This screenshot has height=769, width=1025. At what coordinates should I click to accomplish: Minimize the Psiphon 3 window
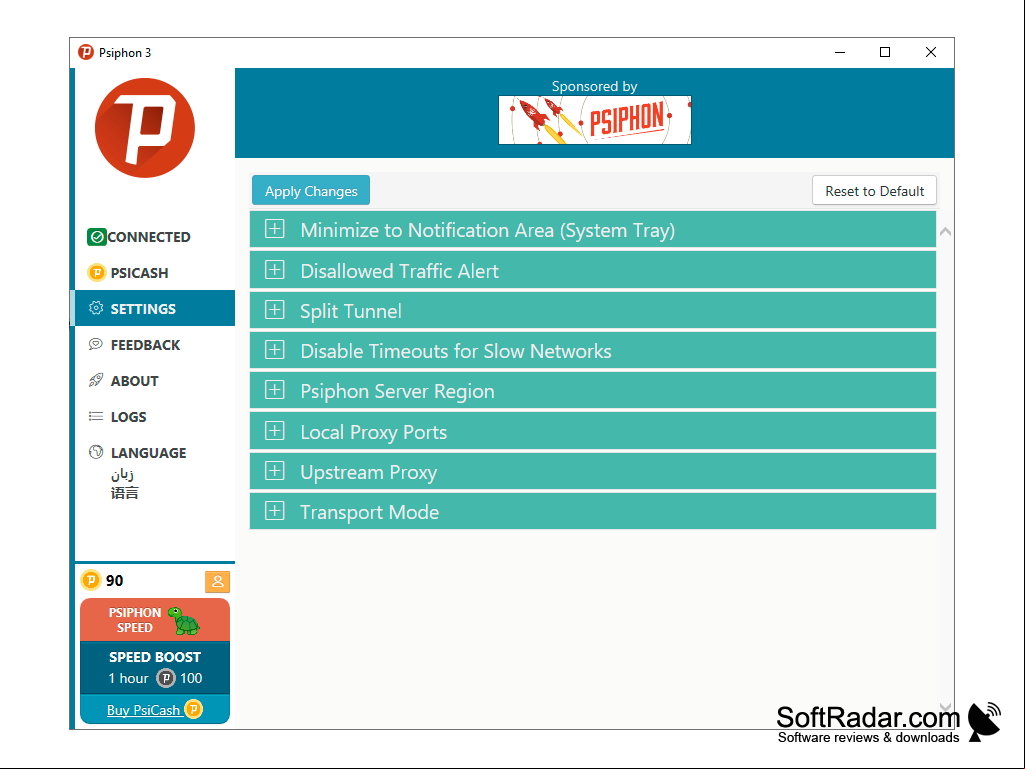[840, 52]
